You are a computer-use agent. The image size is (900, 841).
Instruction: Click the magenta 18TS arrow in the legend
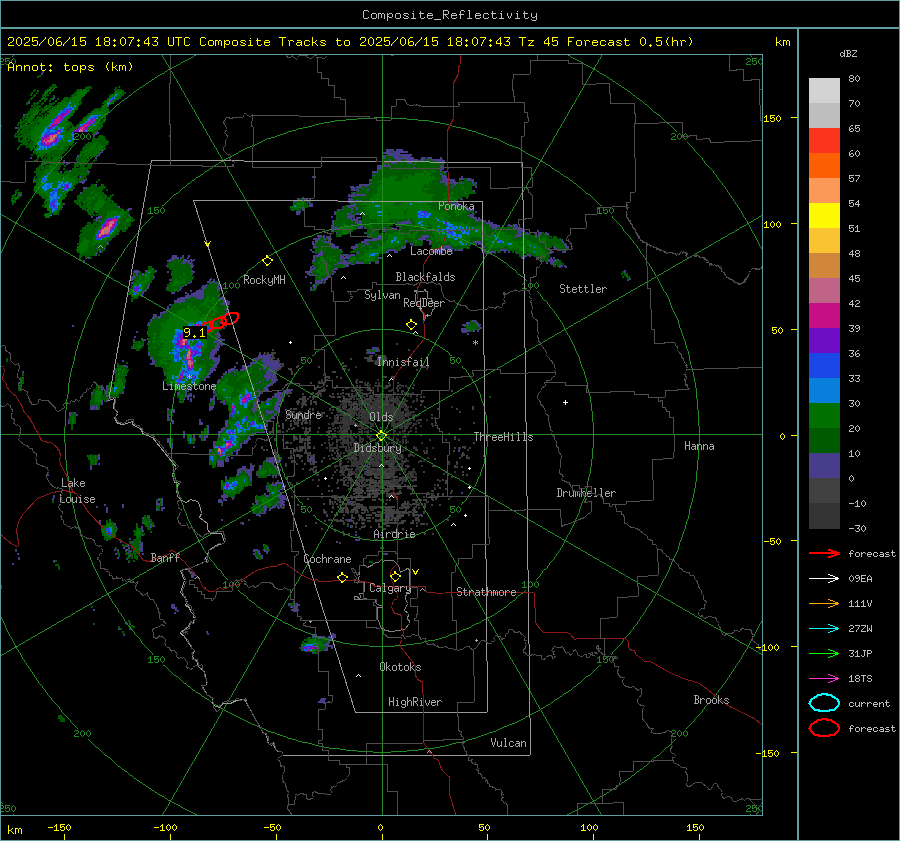coord(824,679)
